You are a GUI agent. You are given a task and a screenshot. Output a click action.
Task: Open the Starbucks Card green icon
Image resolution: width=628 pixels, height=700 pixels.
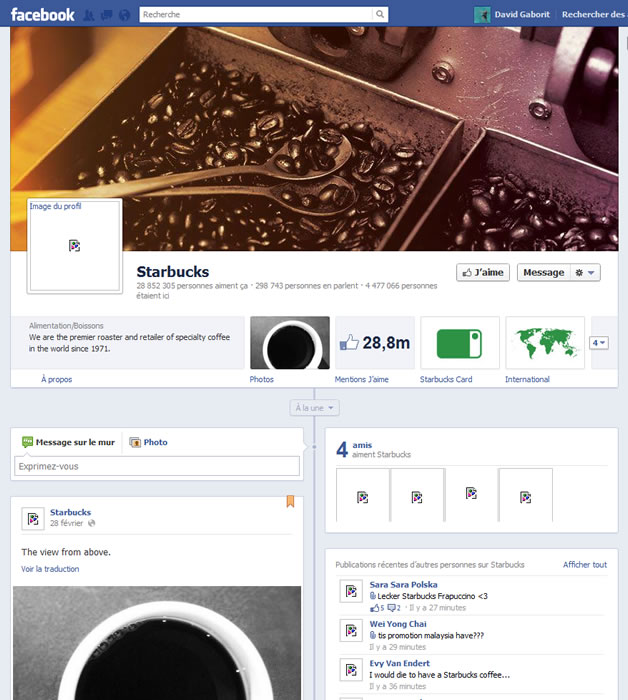pos(460,342)
